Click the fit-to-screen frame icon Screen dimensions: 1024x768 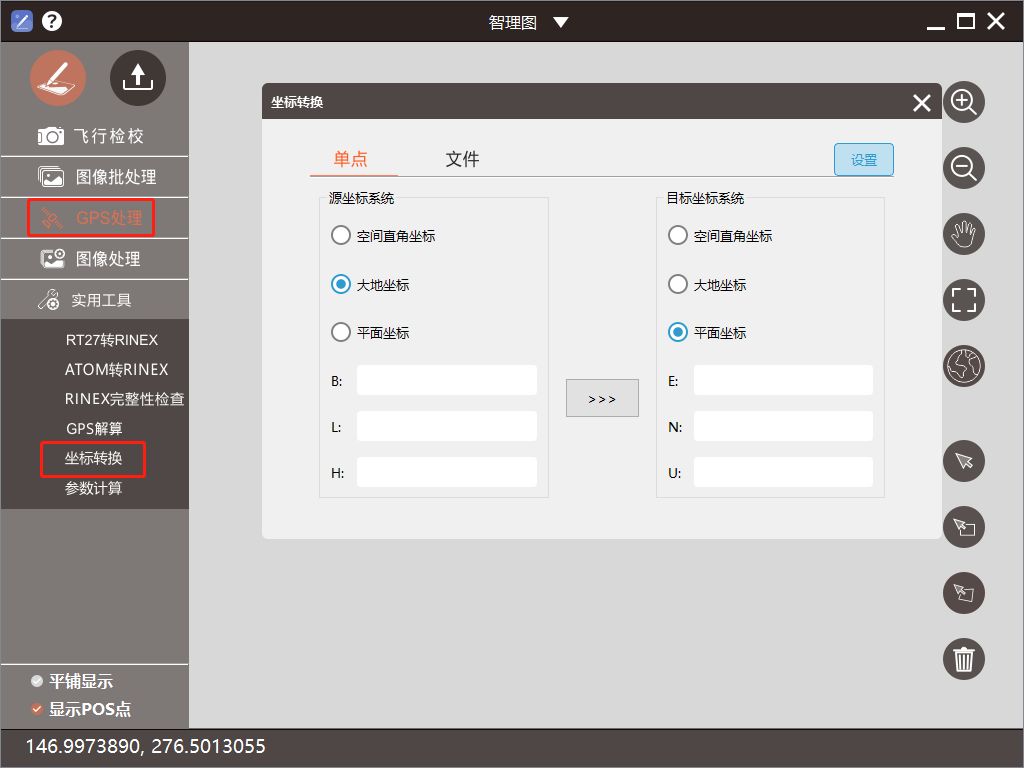[964, 300]
